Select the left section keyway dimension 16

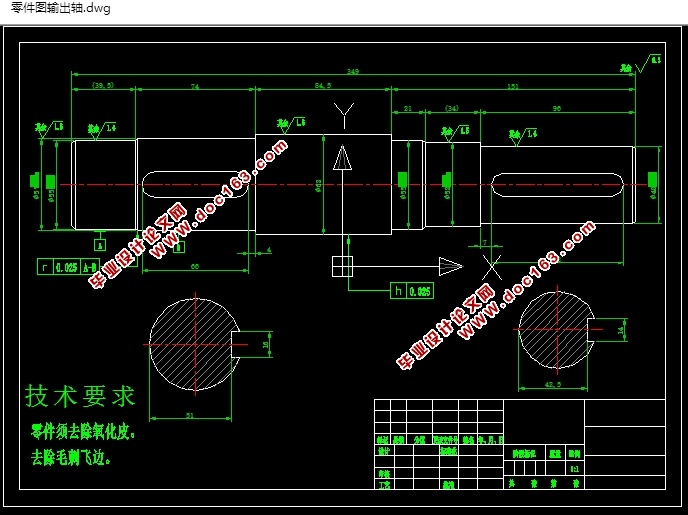(265, 345)
